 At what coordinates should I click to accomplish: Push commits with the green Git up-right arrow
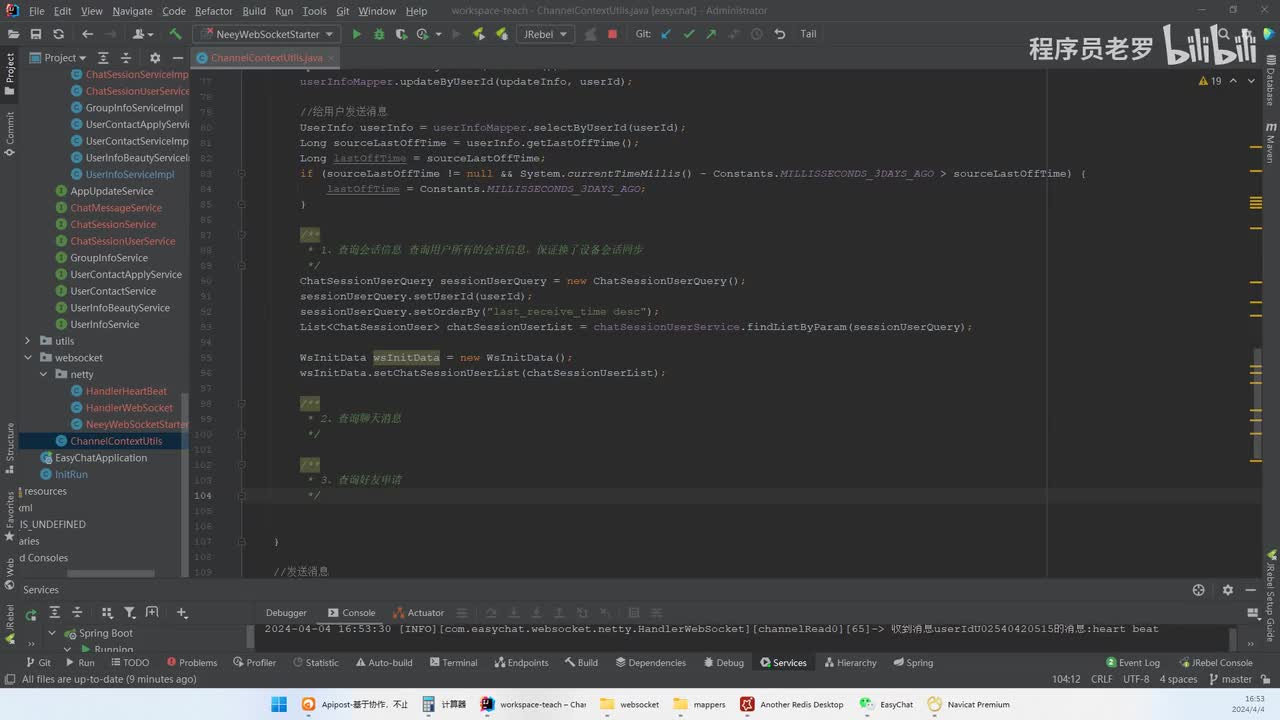pos(710,34)
